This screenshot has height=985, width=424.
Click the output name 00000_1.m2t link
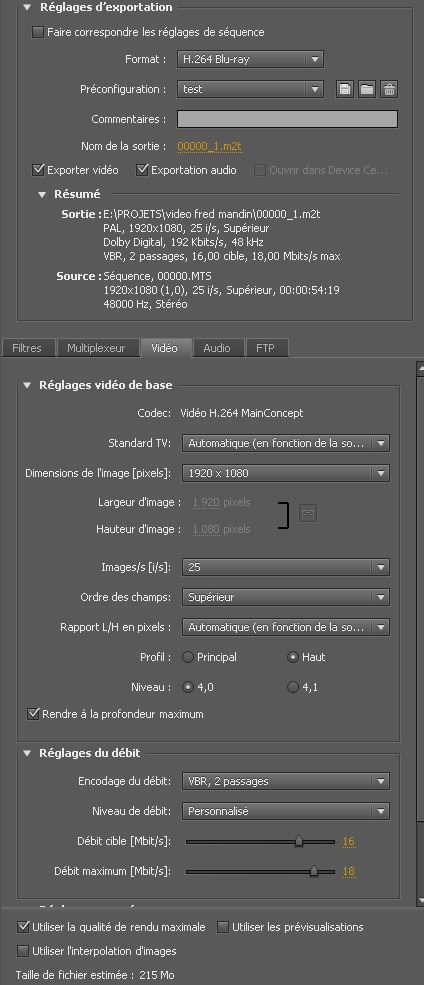[x=210, y=146]
